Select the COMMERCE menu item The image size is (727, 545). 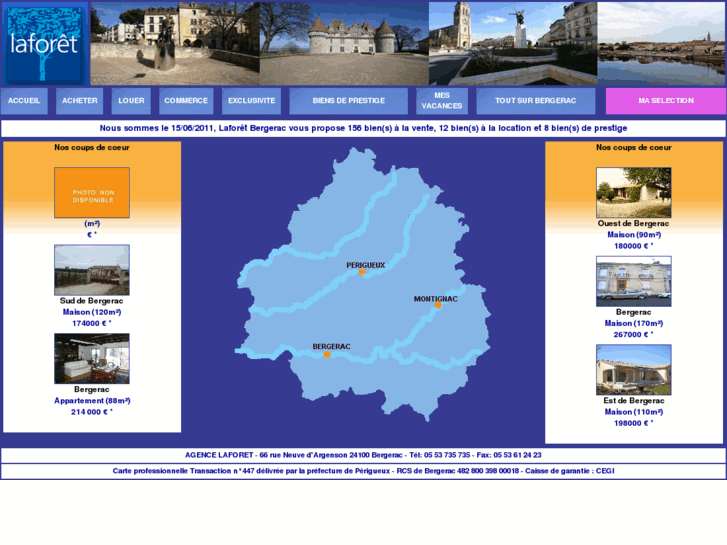(x=186, y=101)
